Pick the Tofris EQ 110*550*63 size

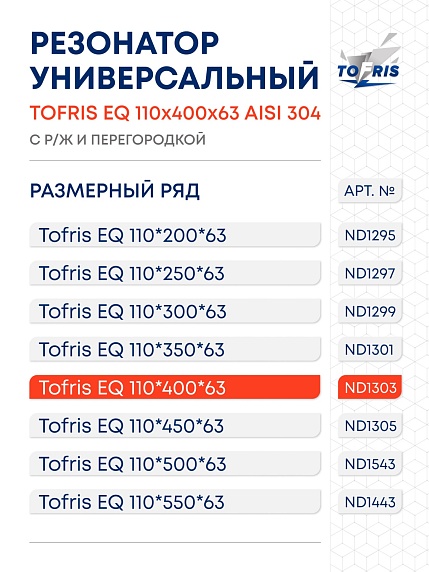[175, 502]
